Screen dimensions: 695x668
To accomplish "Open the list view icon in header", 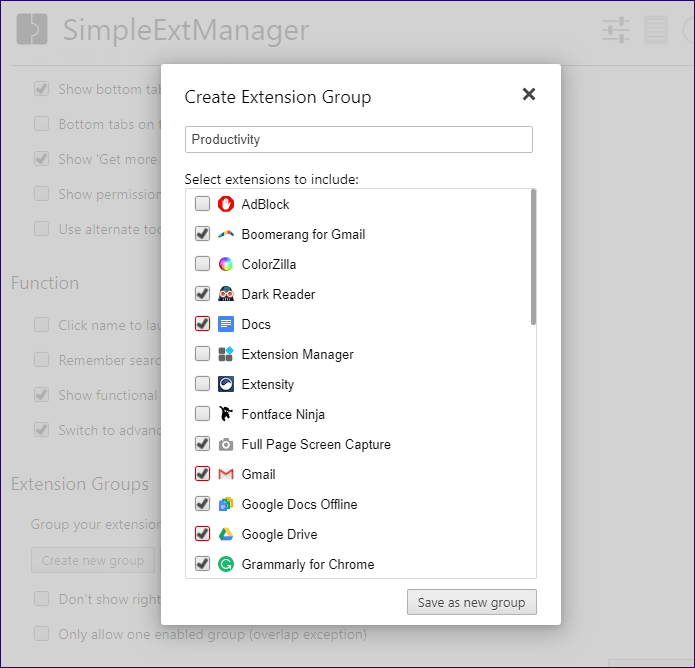I will click(x=656, y=30).
